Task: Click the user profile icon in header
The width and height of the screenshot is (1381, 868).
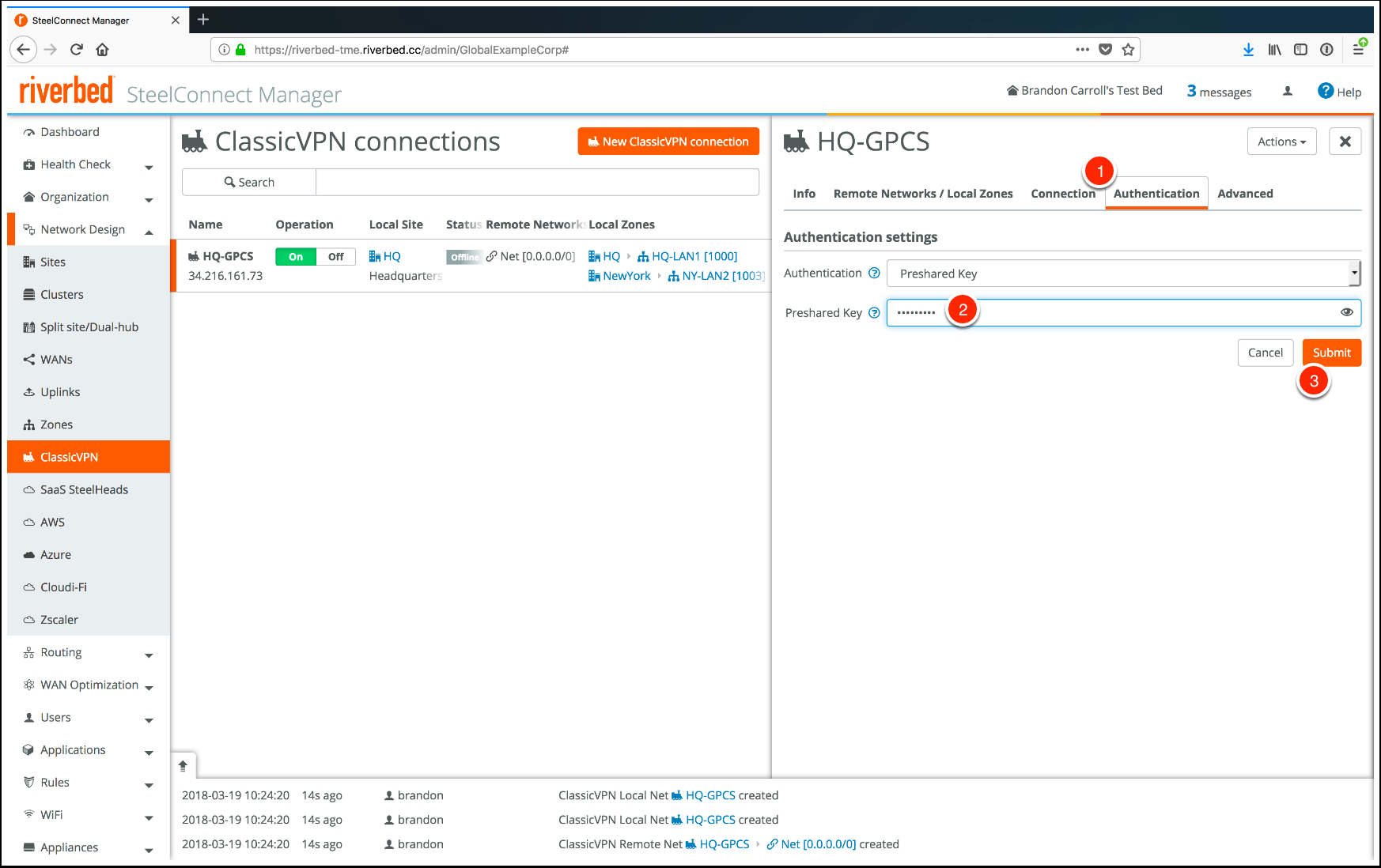Action: click(x=1288, y=91)
